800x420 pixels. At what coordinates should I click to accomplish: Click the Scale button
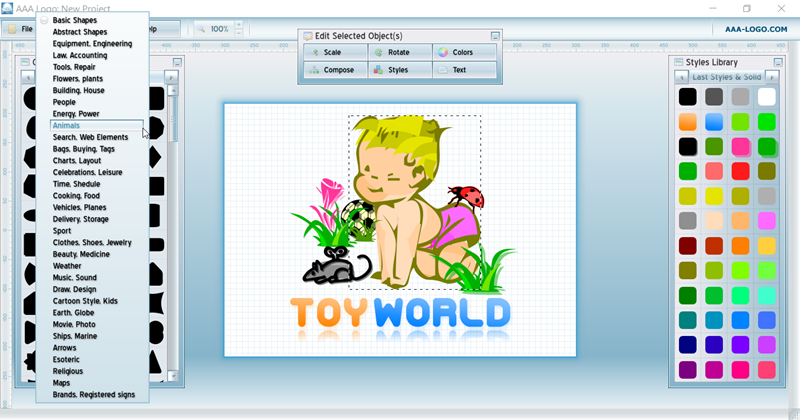click(335, 52)
